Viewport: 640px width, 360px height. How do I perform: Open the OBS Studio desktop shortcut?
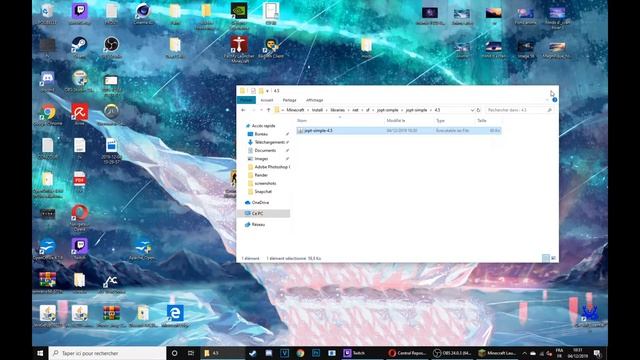(x=111, y=47)
